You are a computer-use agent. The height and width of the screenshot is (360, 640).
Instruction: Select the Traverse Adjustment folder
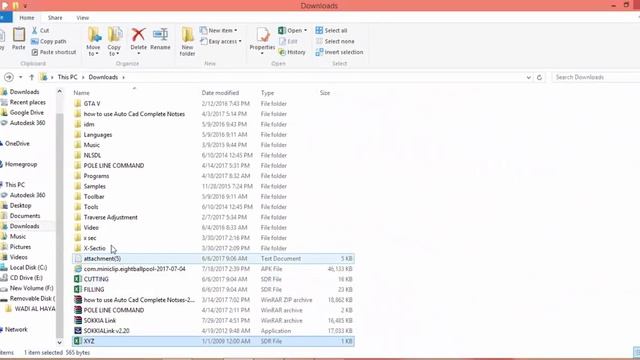coord(213,217)
